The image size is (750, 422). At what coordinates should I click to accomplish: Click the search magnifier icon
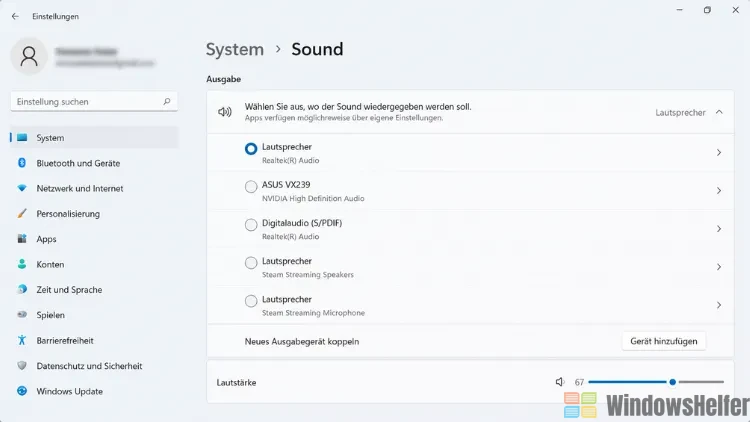tap(166, 101)
